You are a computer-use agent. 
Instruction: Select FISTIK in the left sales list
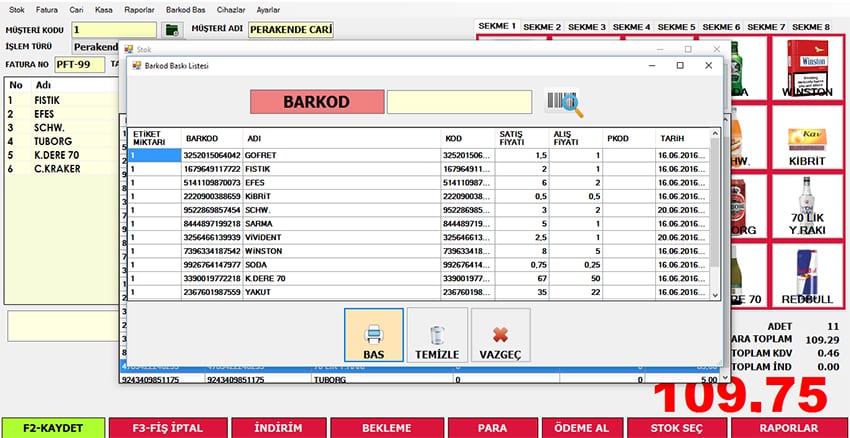coord(47,100)
